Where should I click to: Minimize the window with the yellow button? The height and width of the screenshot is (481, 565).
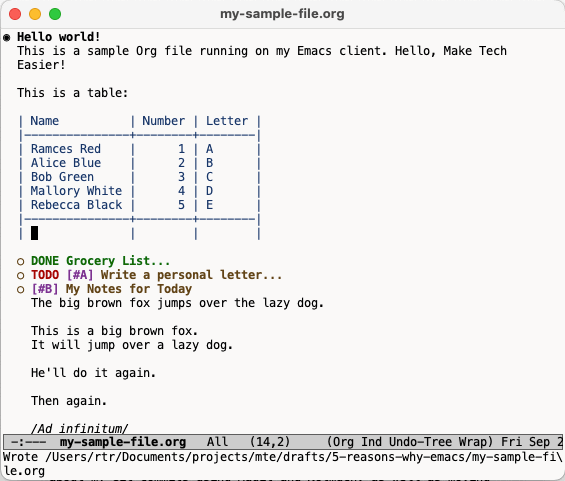(x=35, y=14)
